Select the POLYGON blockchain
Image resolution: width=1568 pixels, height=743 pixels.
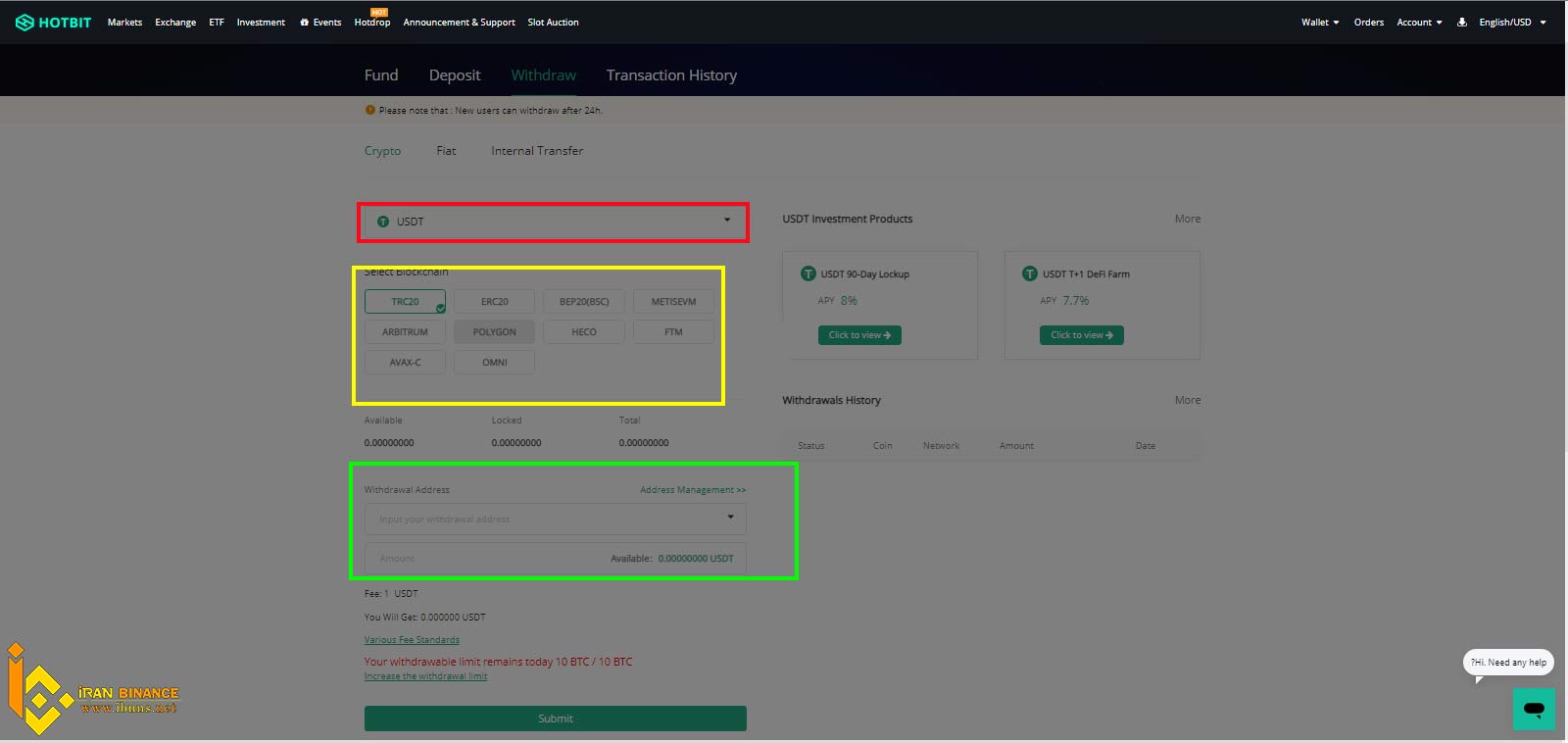coord(494,331)
